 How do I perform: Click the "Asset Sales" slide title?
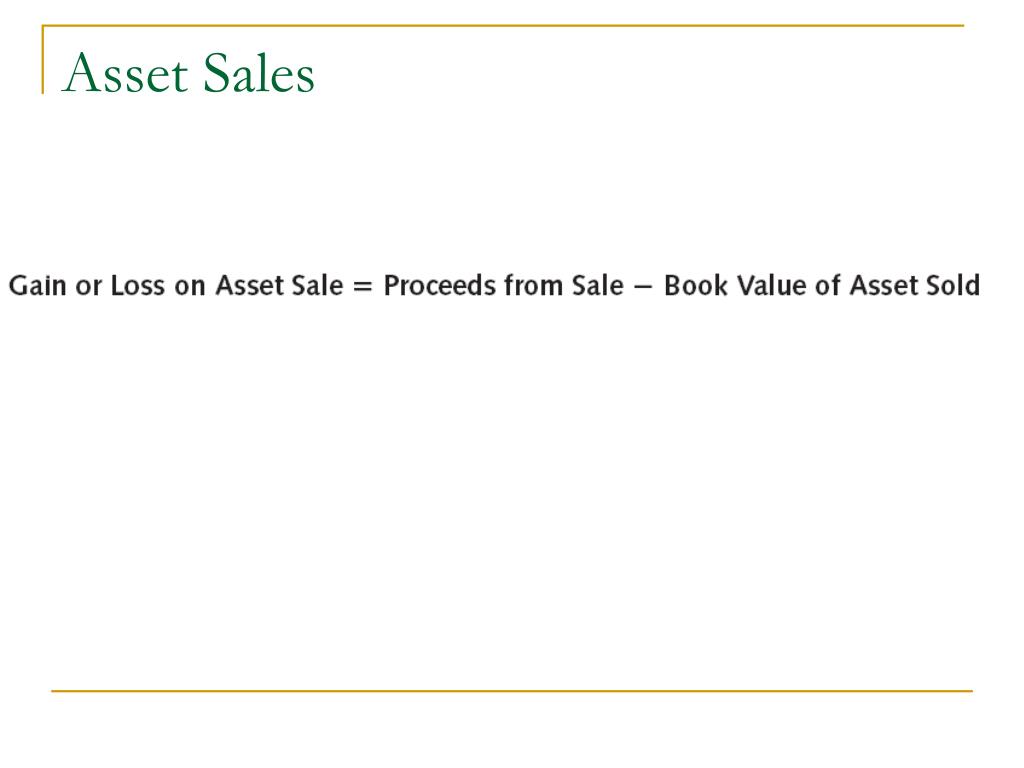point(188,72)
